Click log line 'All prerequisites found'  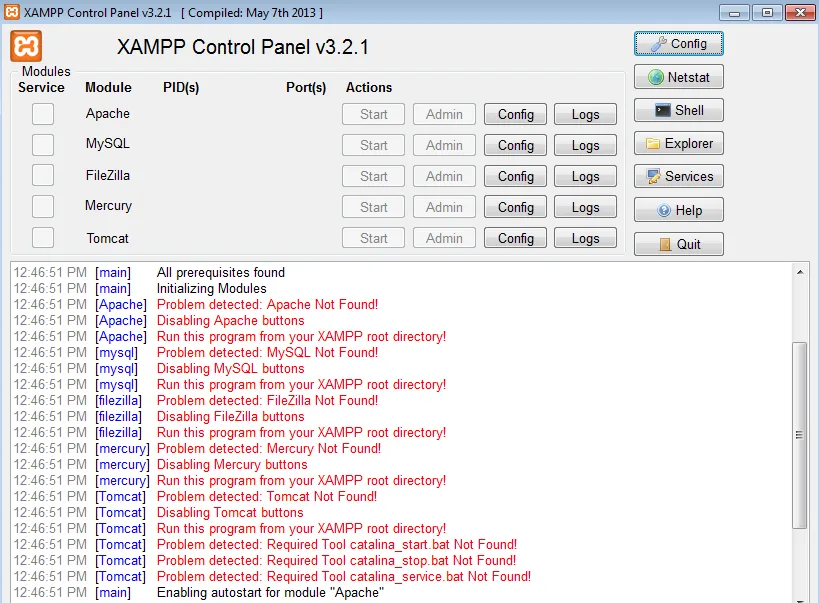(x=221, y=272)
